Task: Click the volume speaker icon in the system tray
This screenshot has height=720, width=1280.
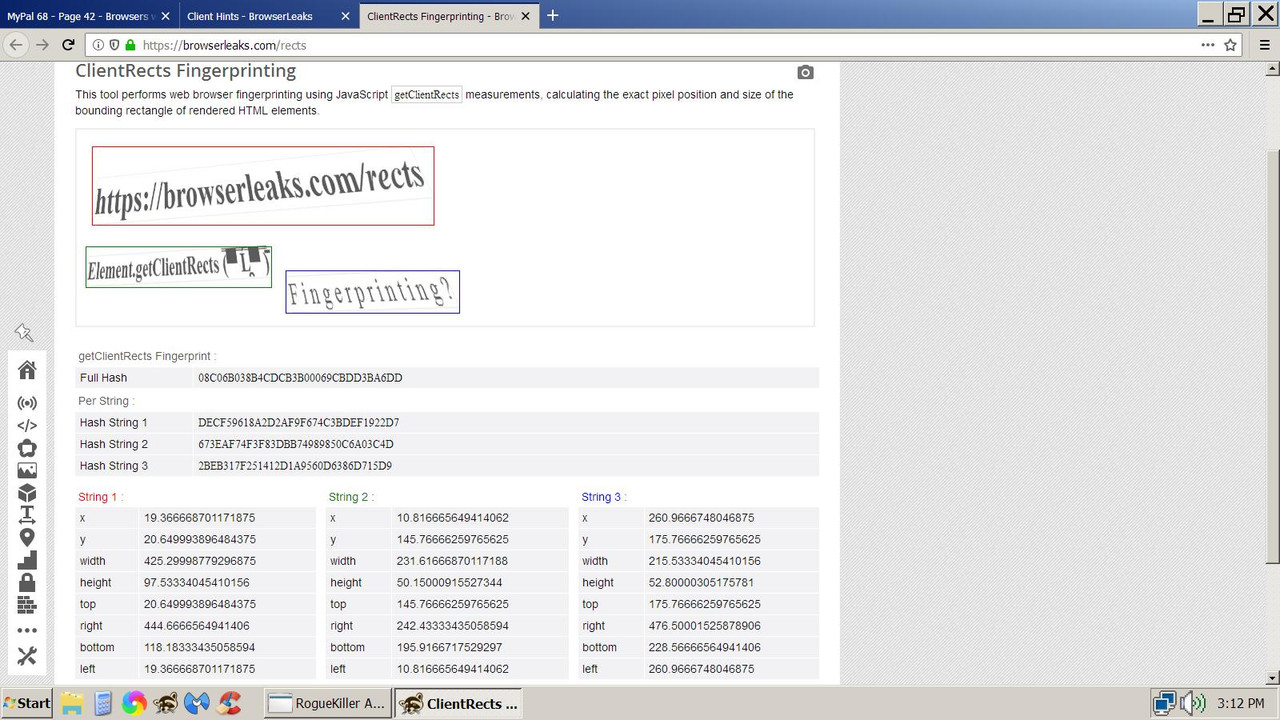Action: 1193,703
